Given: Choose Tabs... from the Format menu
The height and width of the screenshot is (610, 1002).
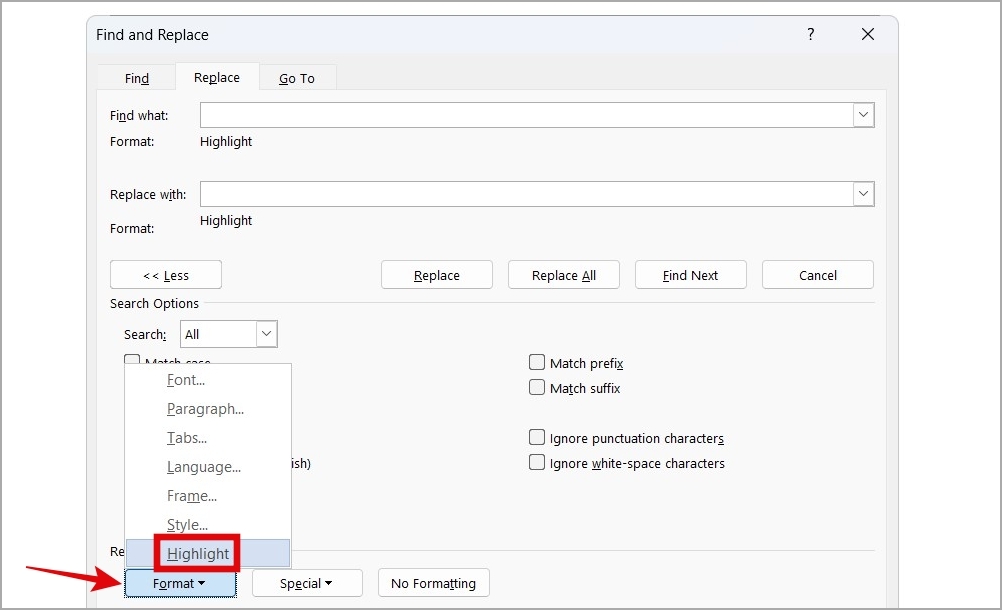Looking at the screenshot, I should tap(208, 438).
